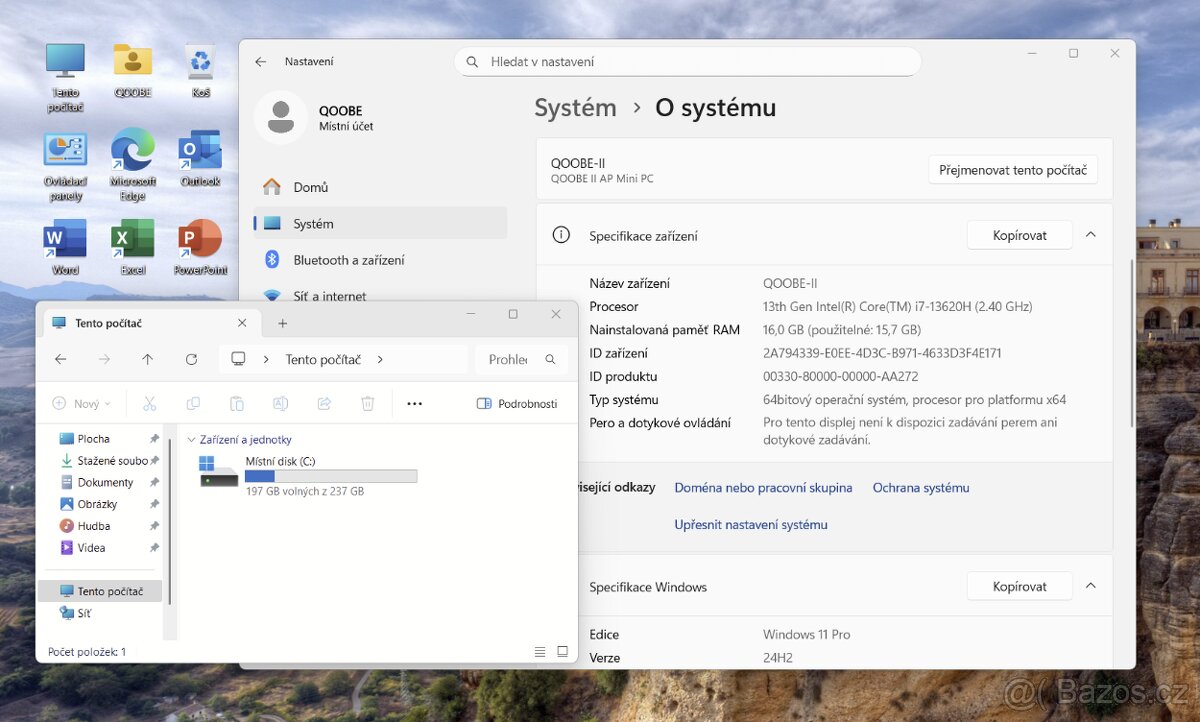This screenshot has width=1200, height=722.
Task: Open the Excel desktop shortcut
Action: click(x=133, y=241)
